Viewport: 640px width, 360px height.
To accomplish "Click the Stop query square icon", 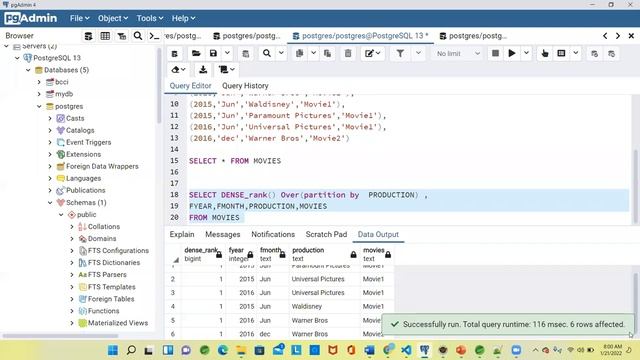I will pyautogui.click(x=495, y=53).
